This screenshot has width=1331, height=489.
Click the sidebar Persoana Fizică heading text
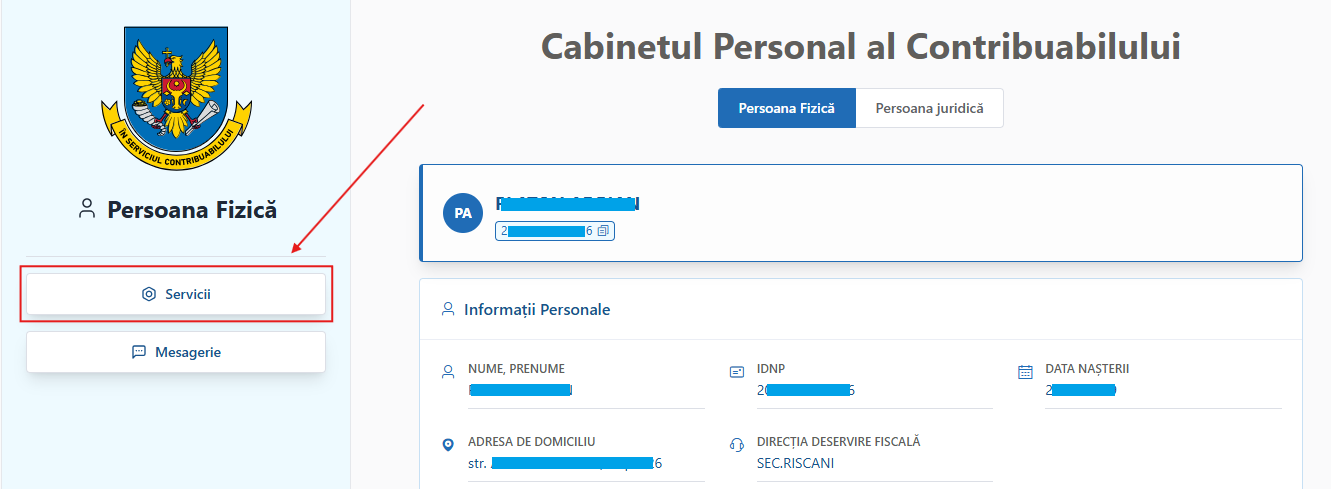click(192, 210)
